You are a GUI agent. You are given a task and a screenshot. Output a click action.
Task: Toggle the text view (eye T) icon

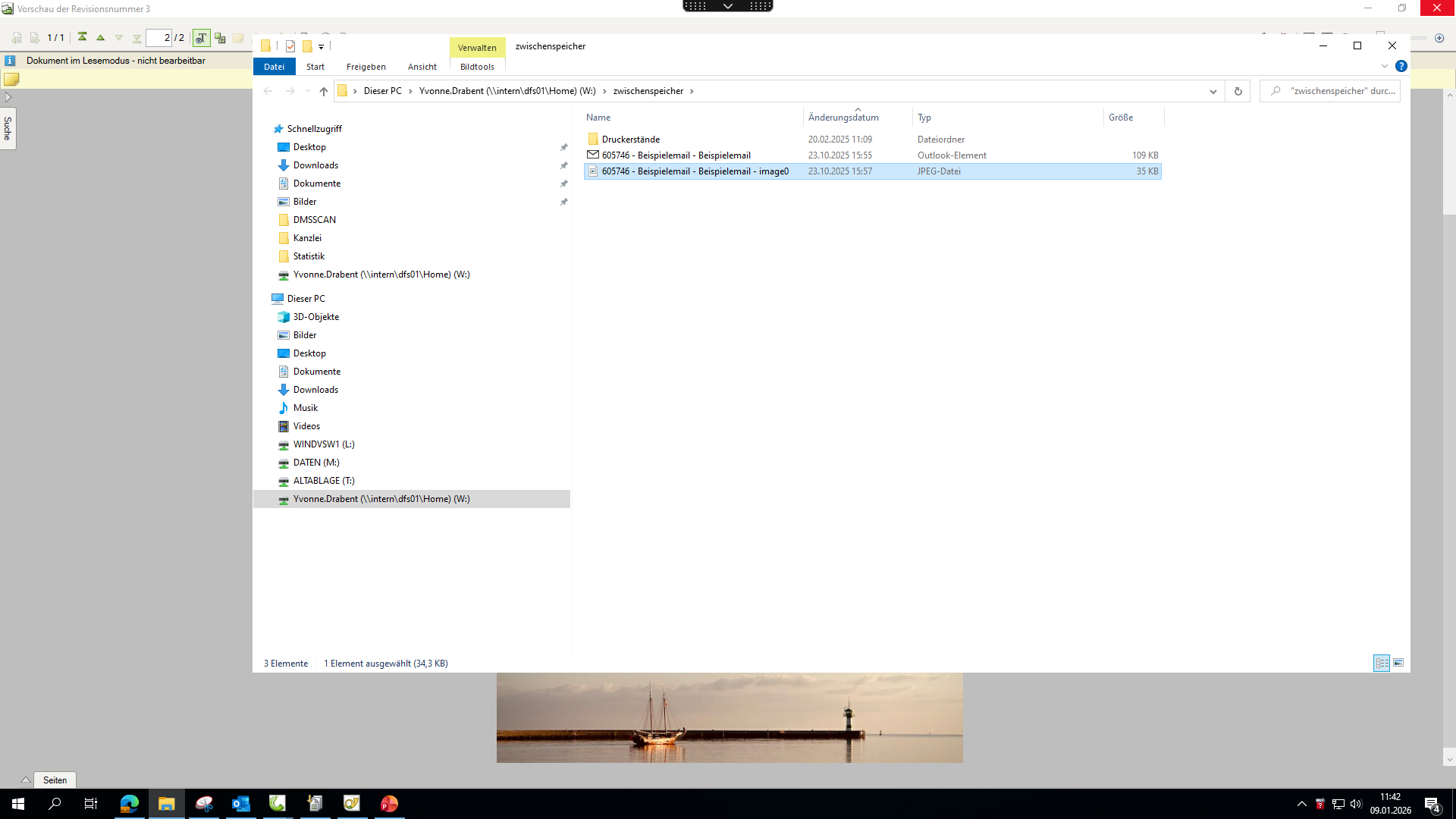[x=201, y=38]
